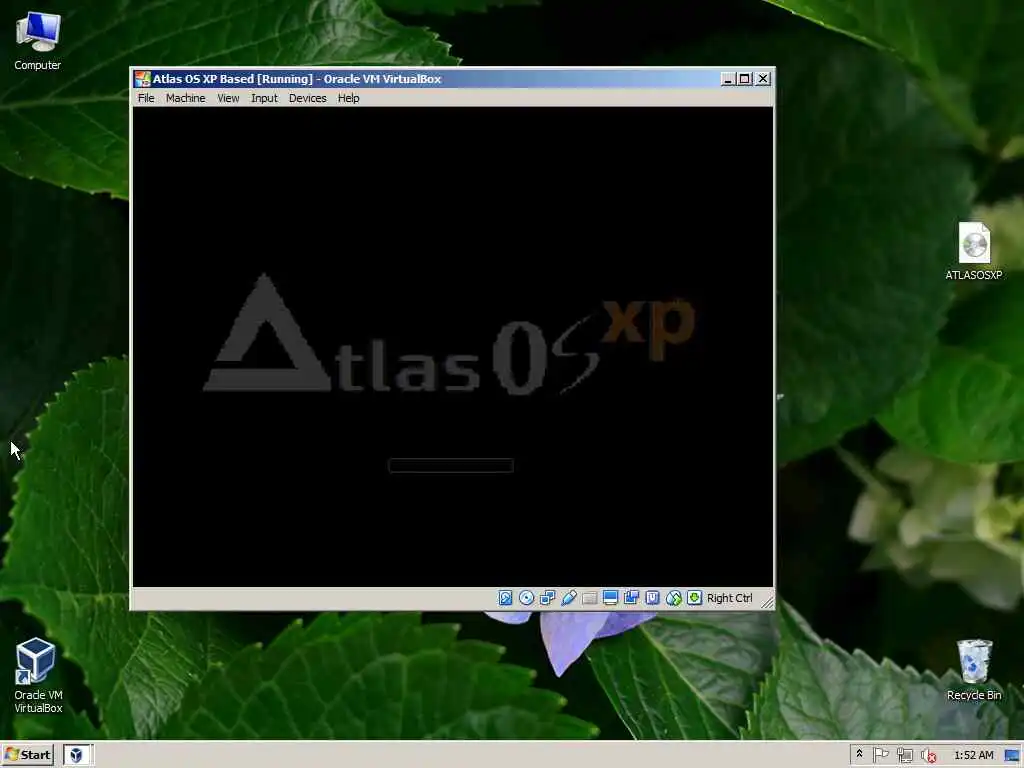Image resolution: width=1024 pixels, height=768 pixels.
Task: Click the 1:52 AM taskbar clock
Action: click(974, 755)
